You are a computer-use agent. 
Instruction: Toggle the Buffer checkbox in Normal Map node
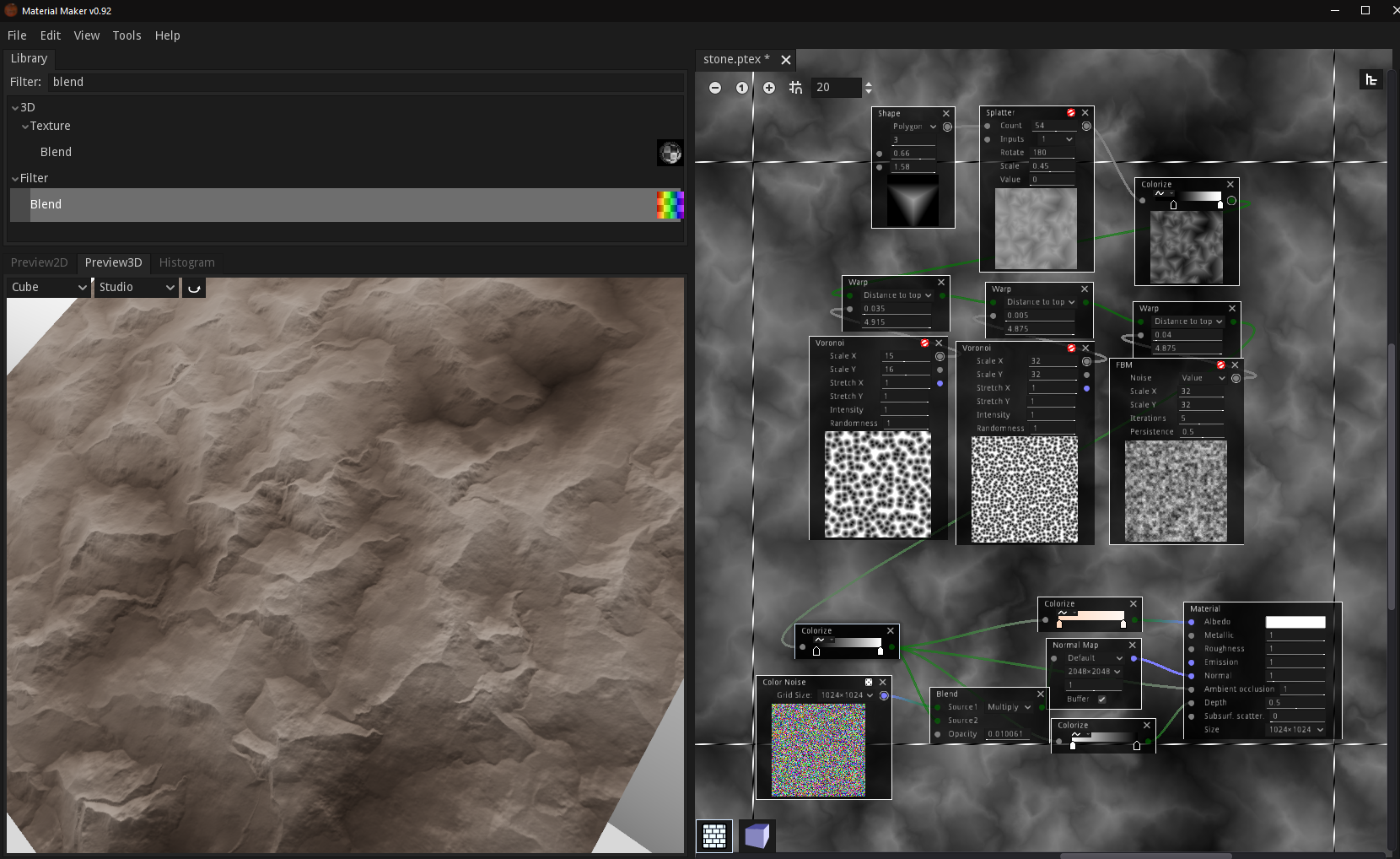pyautogui.click(x=1101, y=699)
